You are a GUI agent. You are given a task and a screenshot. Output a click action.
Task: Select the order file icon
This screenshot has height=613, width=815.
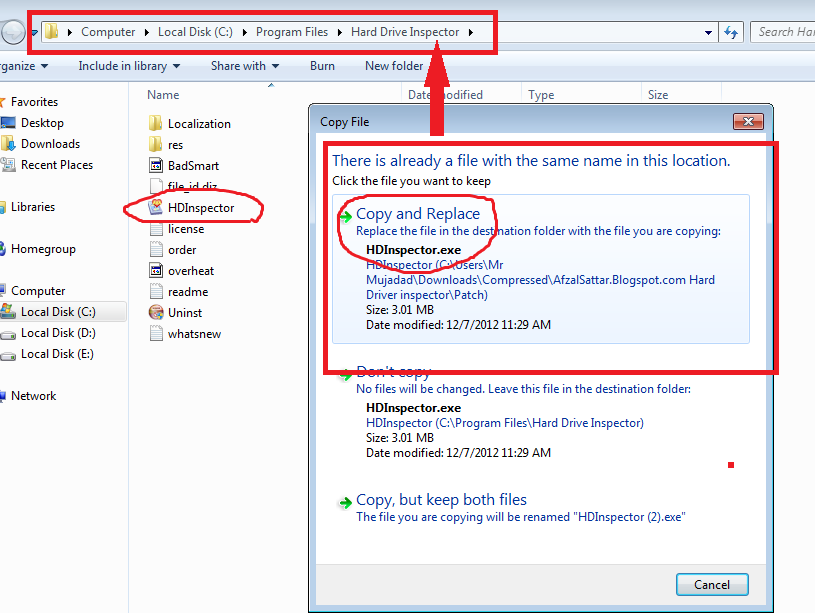pos(156,250)
